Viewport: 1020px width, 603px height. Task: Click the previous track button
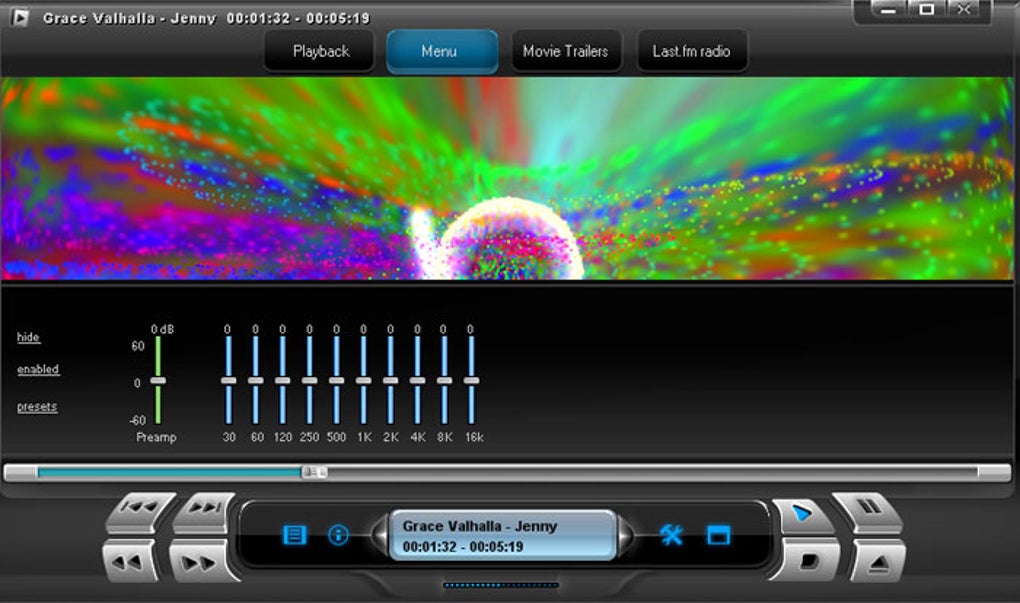141,511
